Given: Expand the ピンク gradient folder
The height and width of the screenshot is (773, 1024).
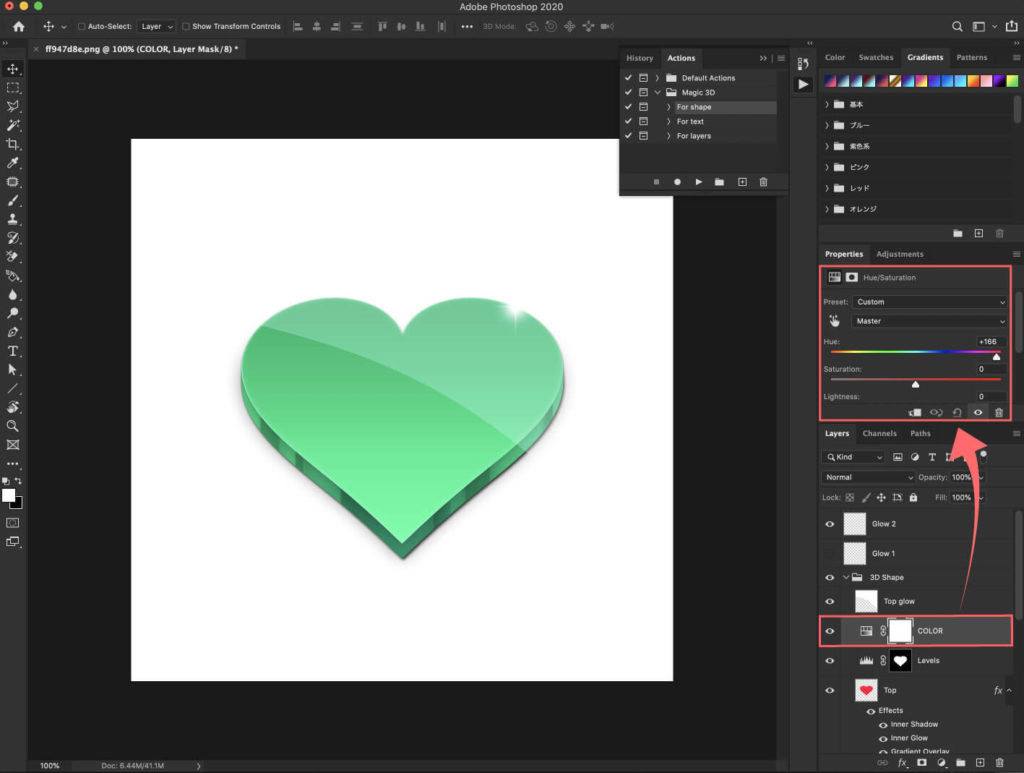Looking at the screenshot, I should (x=827, y=167).
